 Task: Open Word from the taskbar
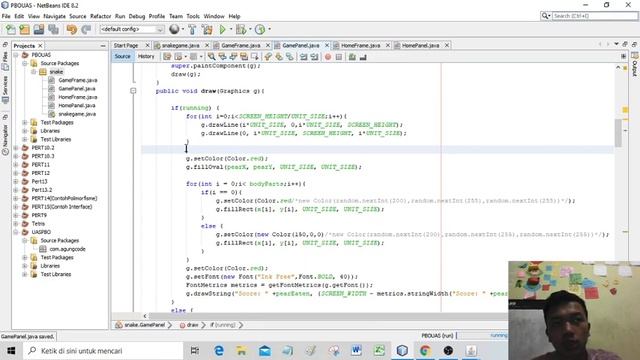[x=356, y=350]
